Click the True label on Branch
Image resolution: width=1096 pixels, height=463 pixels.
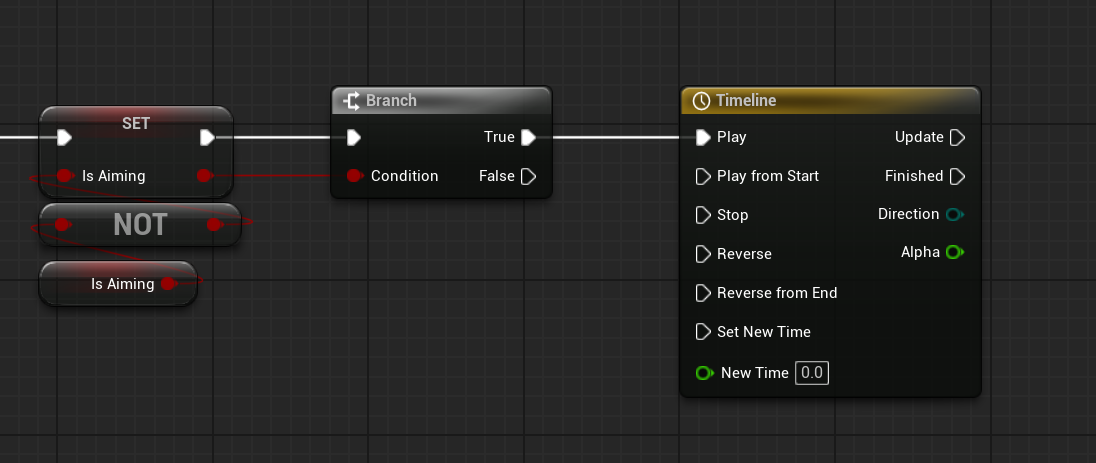point(499,137)
